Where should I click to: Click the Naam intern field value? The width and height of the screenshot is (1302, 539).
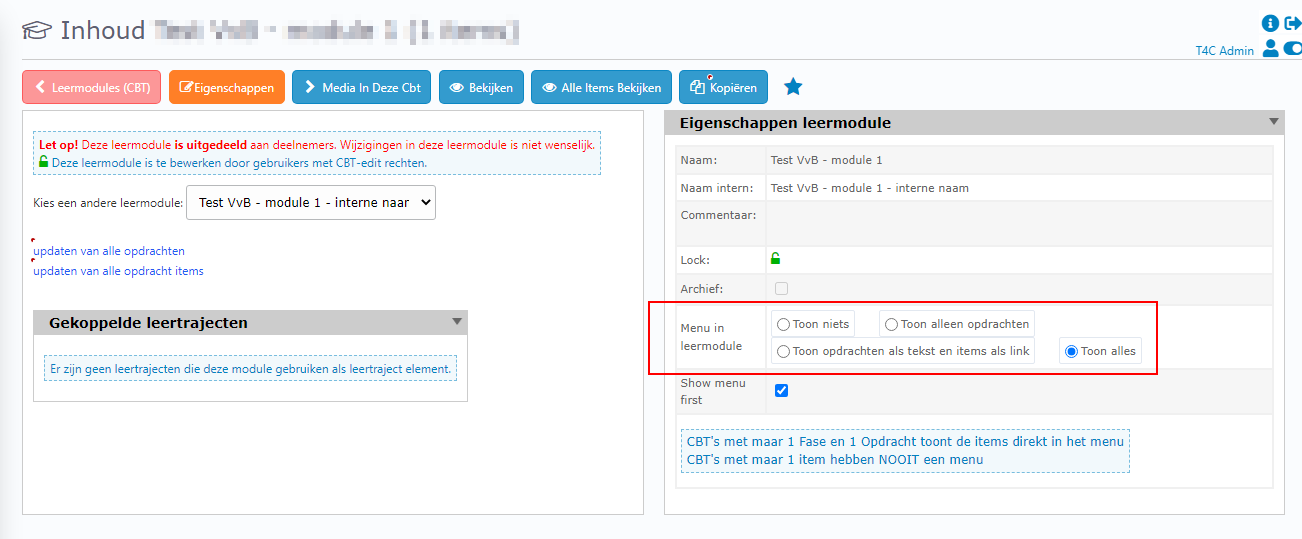coord(869,187)
